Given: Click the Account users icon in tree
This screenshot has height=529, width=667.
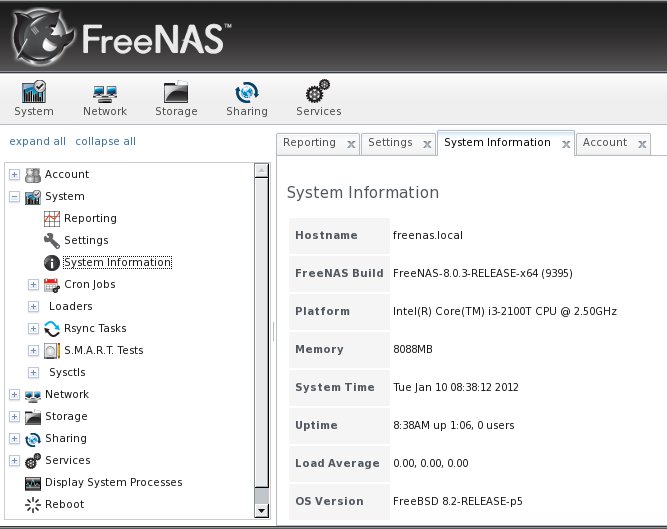Looking at the screenshot, I should (x=33, y=175).
